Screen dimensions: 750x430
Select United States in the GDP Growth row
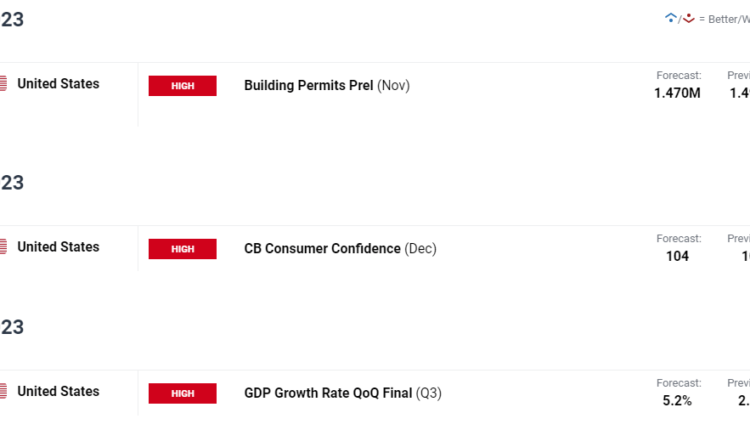click(x=58, y=391)
